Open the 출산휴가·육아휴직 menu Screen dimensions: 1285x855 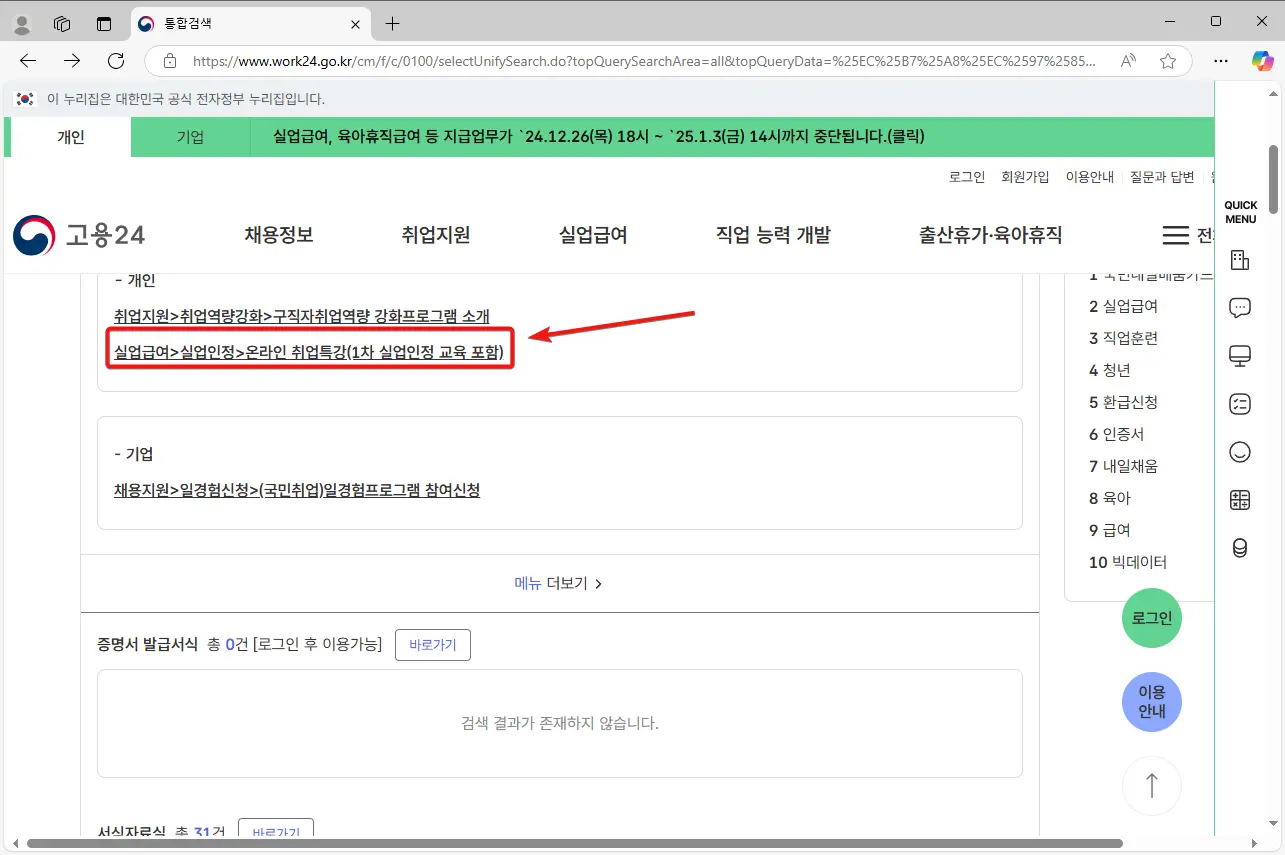[991, 235]
